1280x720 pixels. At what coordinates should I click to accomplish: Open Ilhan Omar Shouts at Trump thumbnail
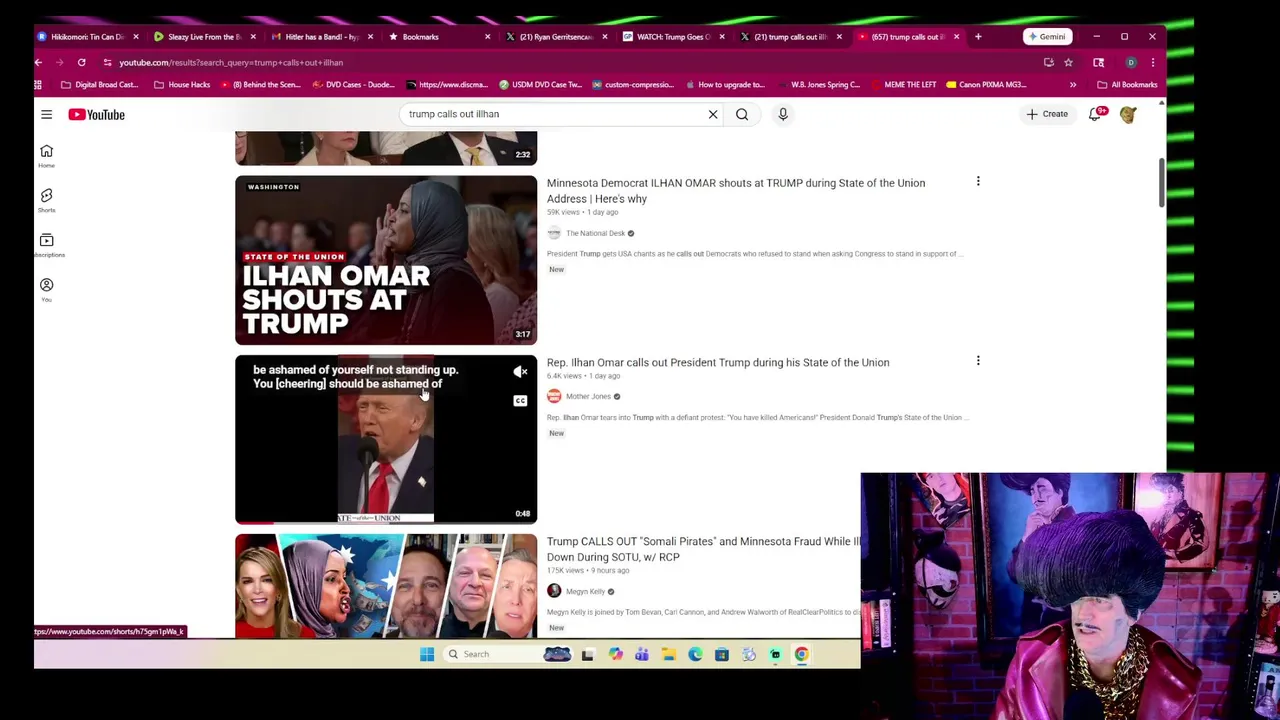click(386, 260)
